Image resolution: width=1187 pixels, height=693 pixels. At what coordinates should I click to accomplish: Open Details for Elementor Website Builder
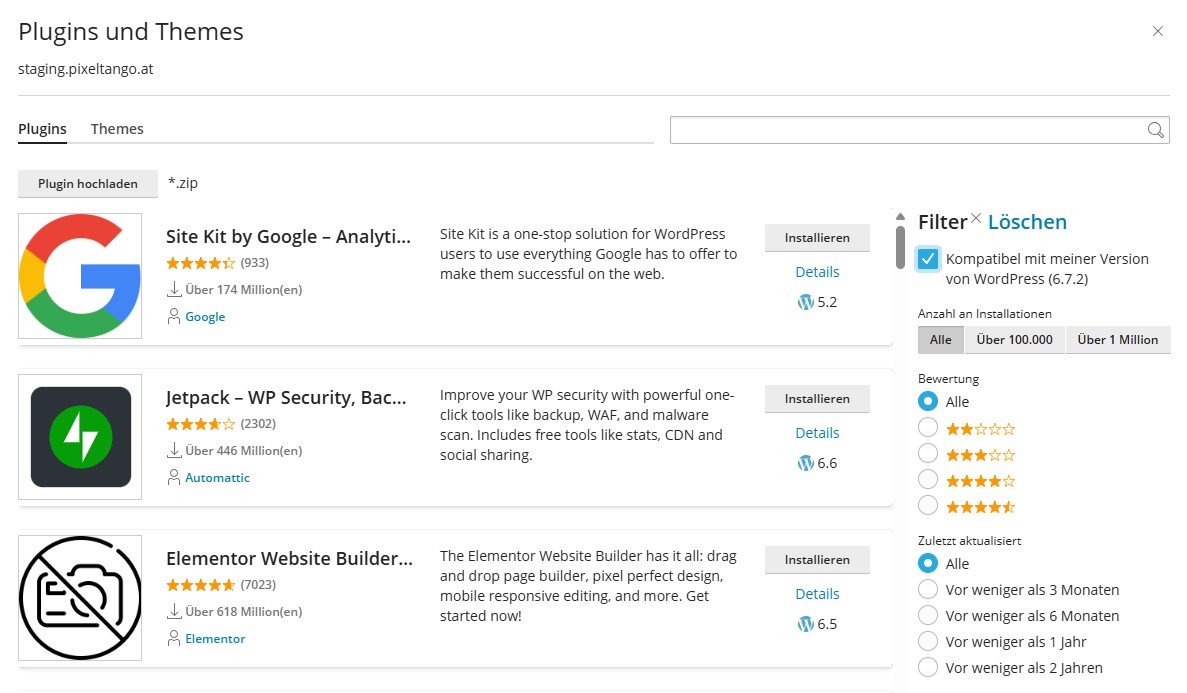click(x=817, y=594)
